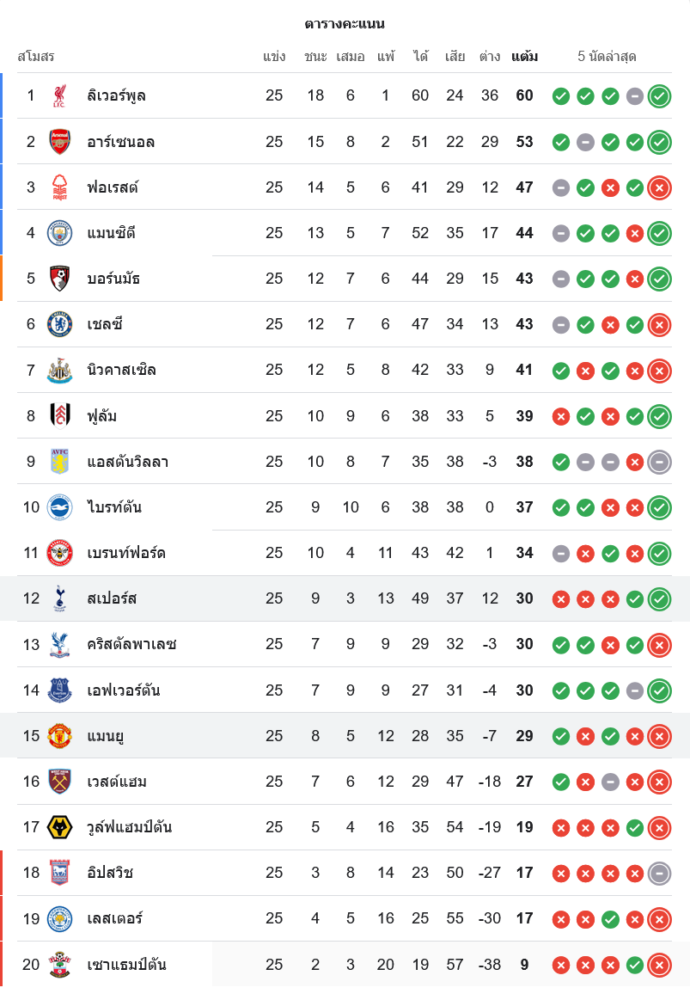Select the สโมสร club column header
The height and width of the screenshot is (1000, 690).
(36, 57)
